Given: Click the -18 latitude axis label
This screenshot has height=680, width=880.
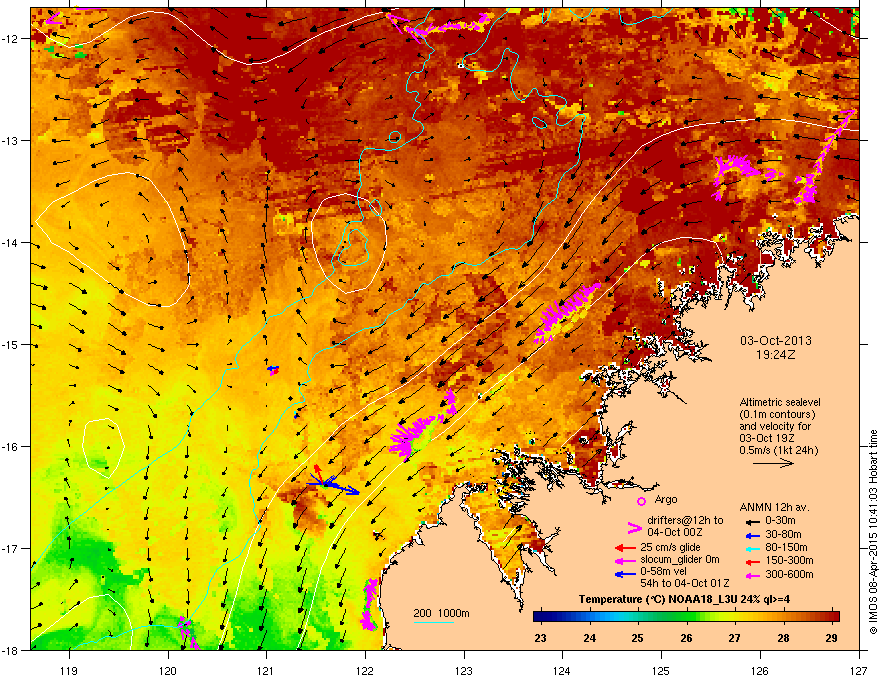Looking at the screenshot, I should point(11,650).
